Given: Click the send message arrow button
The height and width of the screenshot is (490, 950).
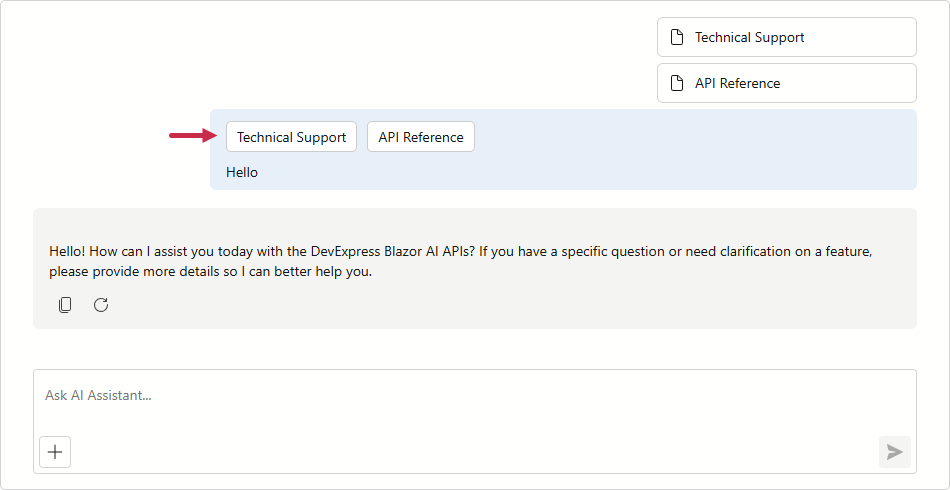Looking at the screenshot, I should click(895, 452).
